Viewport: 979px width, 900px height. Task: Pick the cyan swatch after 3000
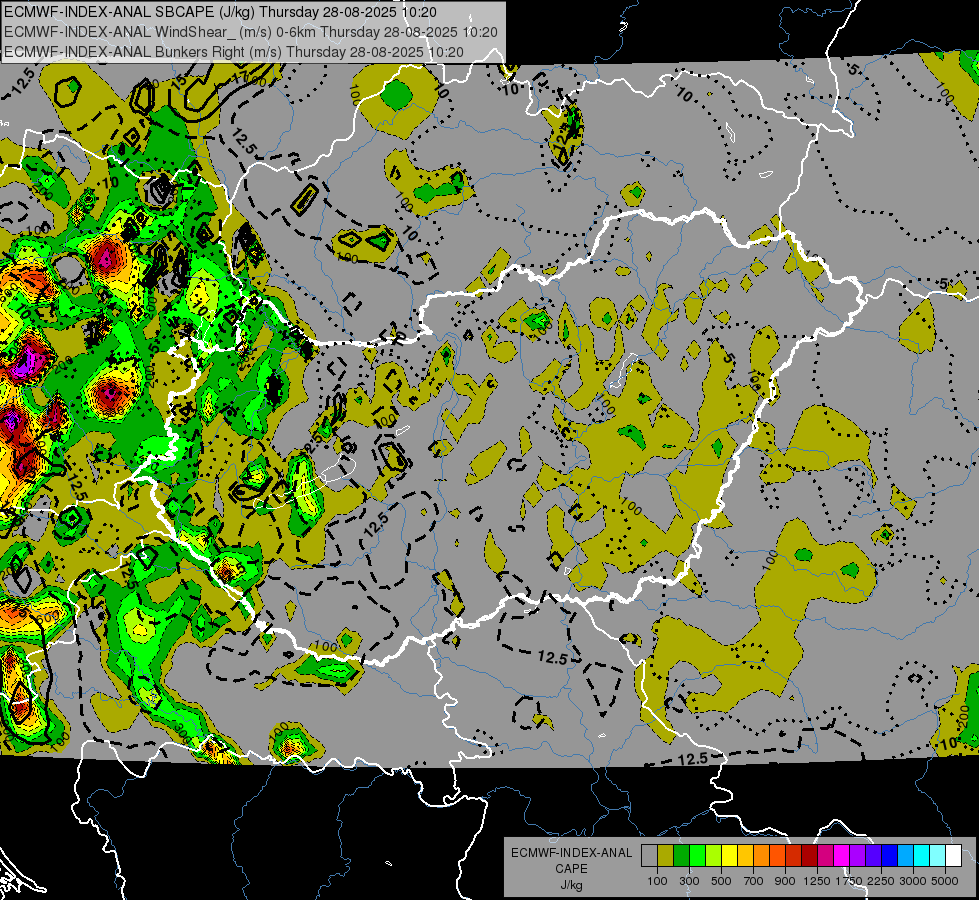[922, 855]
